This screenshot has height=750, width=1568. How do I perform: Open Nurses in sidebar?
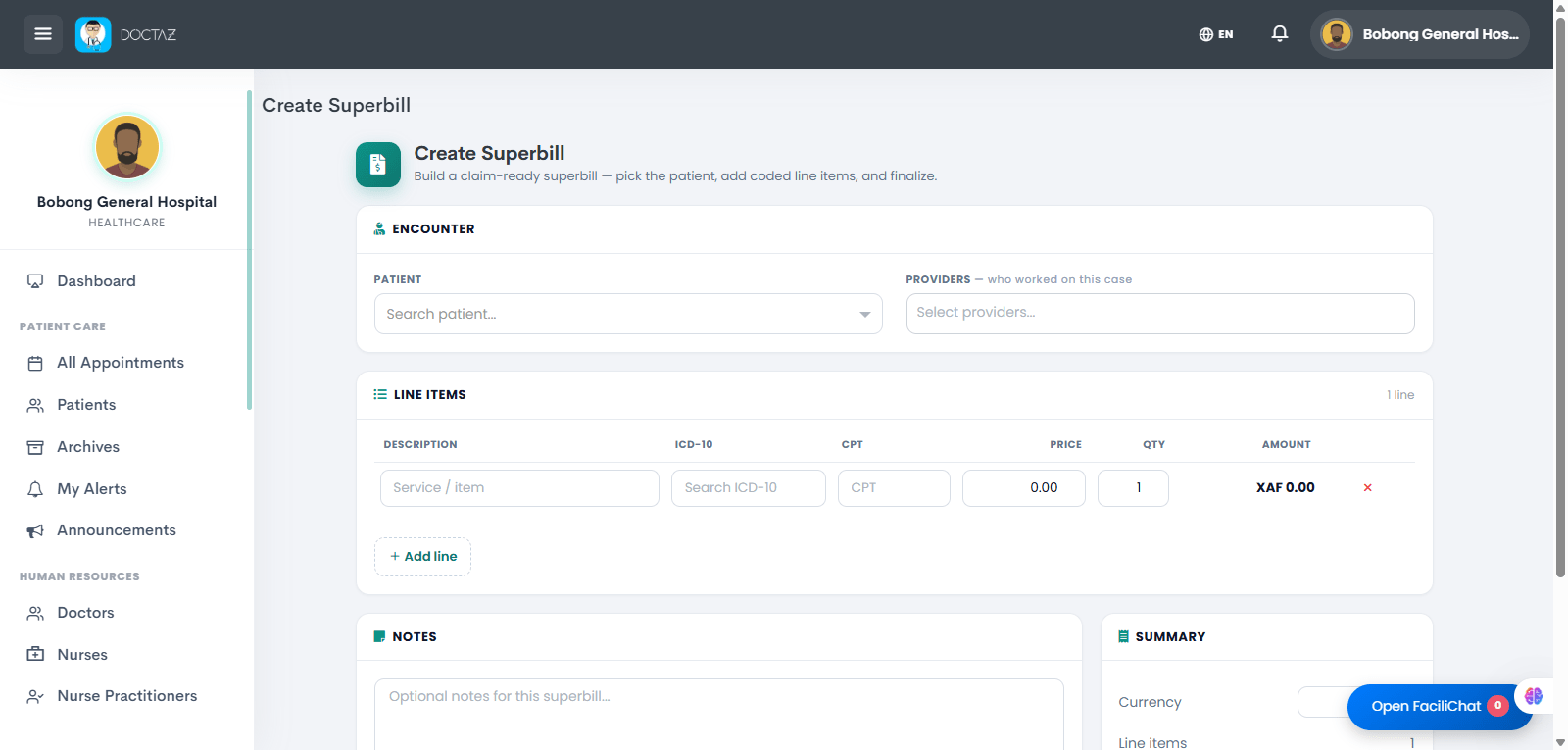pyautogui.click(x=82, y=655)
